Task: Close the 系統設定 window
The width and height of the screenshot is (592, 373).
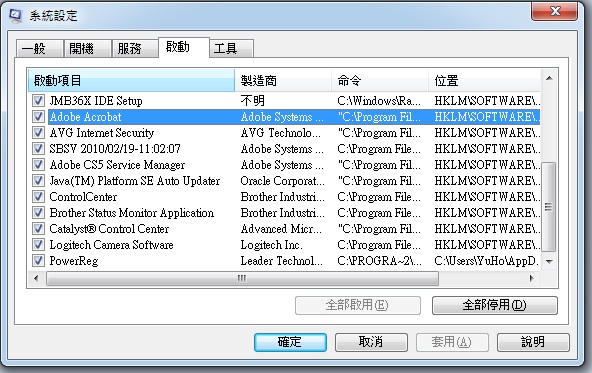Action: (554, 11)
